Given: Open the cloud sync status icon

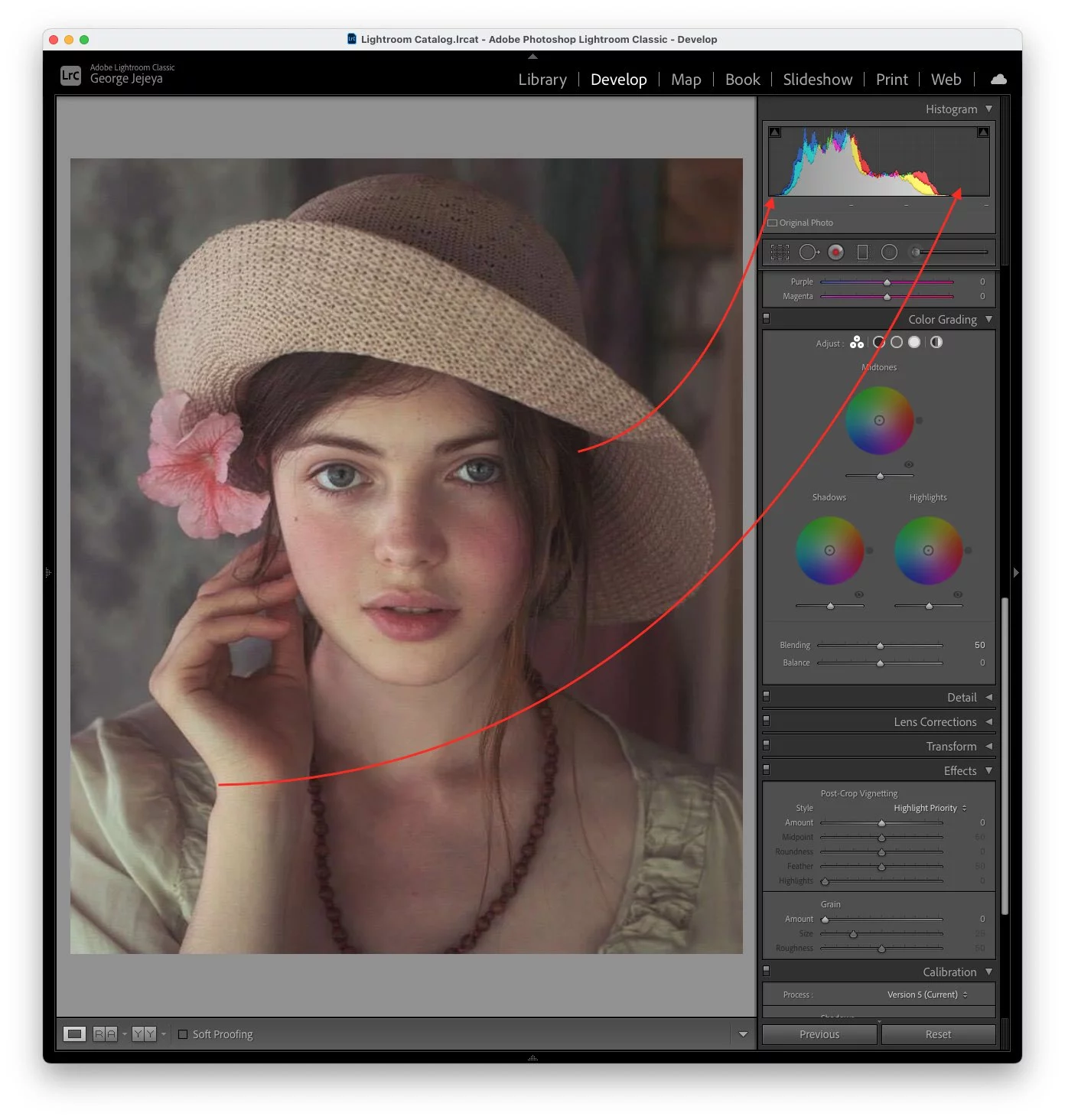Looking at the screenshot, I should pyautogui.click(x=998, y=79).
